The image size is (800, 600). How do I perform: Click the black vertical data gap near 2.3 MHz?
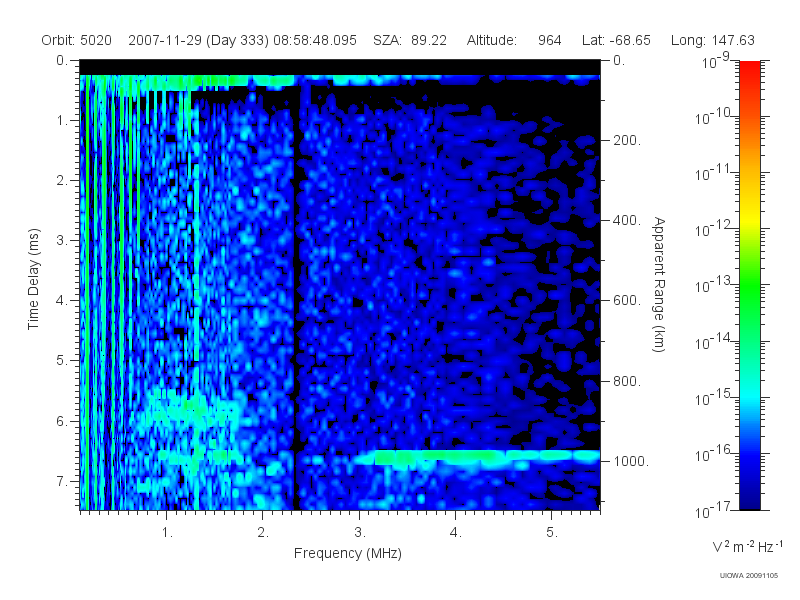[296, 297]
